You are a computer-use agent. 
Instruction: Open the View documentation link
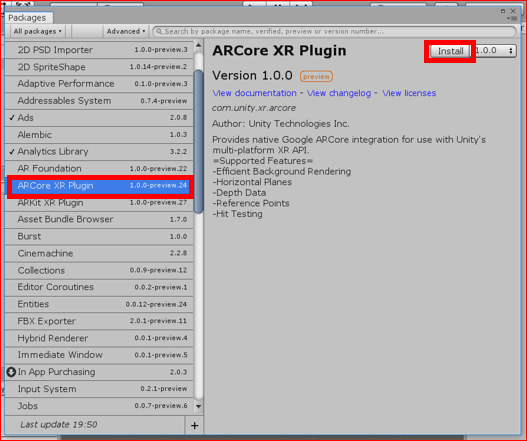tap(254, 93)
